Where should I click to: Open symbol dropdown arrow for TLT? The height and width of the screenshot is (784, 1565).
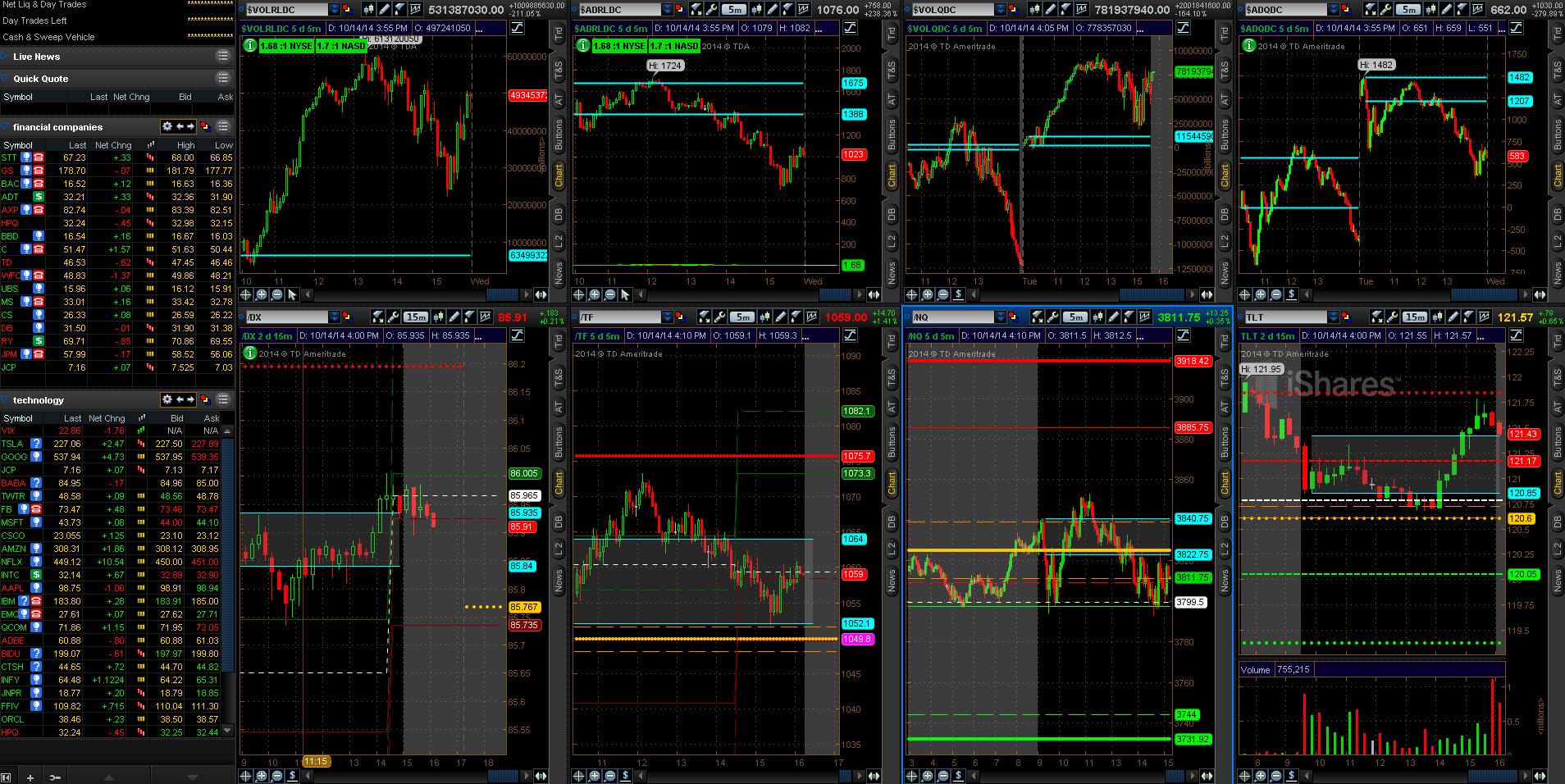[x=1334, y=317]
